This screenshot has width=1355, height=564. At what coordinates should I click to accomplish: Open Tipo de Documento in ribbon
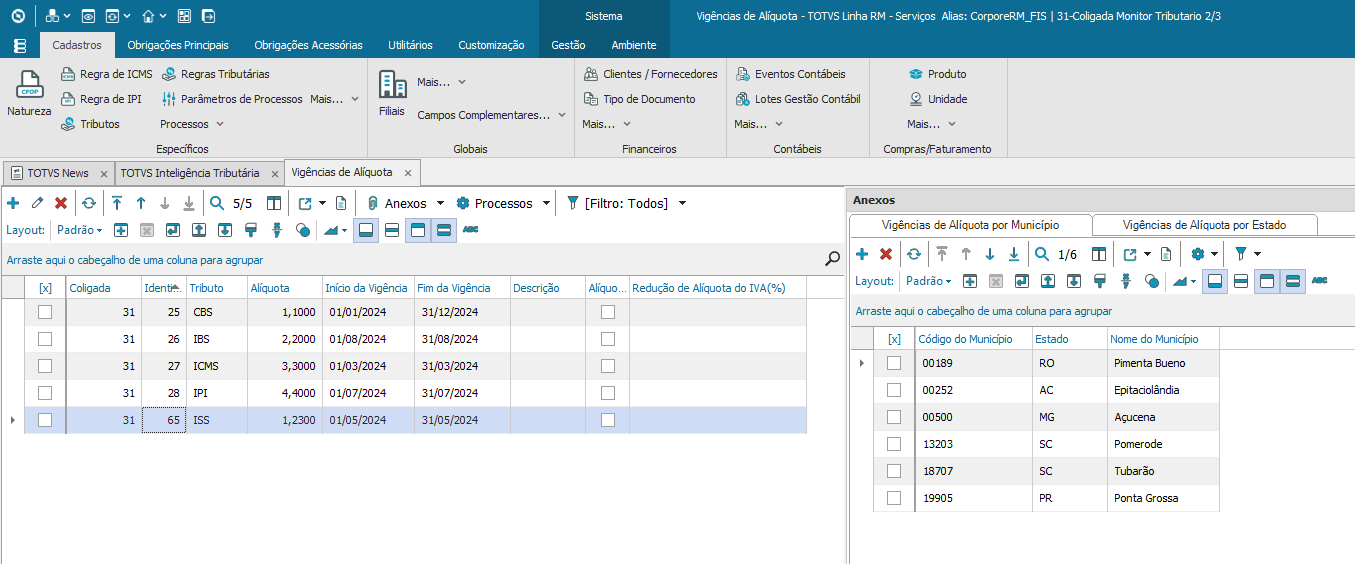pyautogui.click(x=639, y=99)
